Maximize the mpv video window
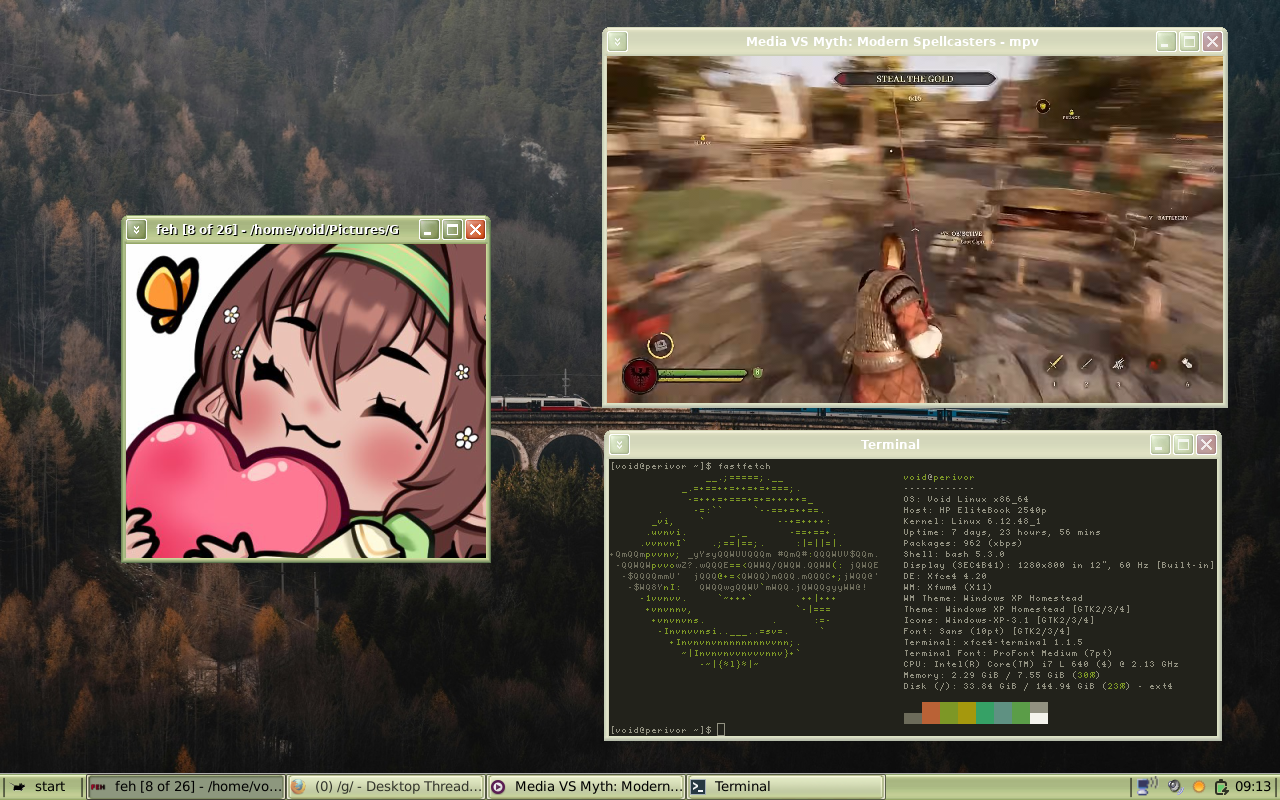The height and width of the screenshot is (800, 1280). click(x=1189, y=41)
